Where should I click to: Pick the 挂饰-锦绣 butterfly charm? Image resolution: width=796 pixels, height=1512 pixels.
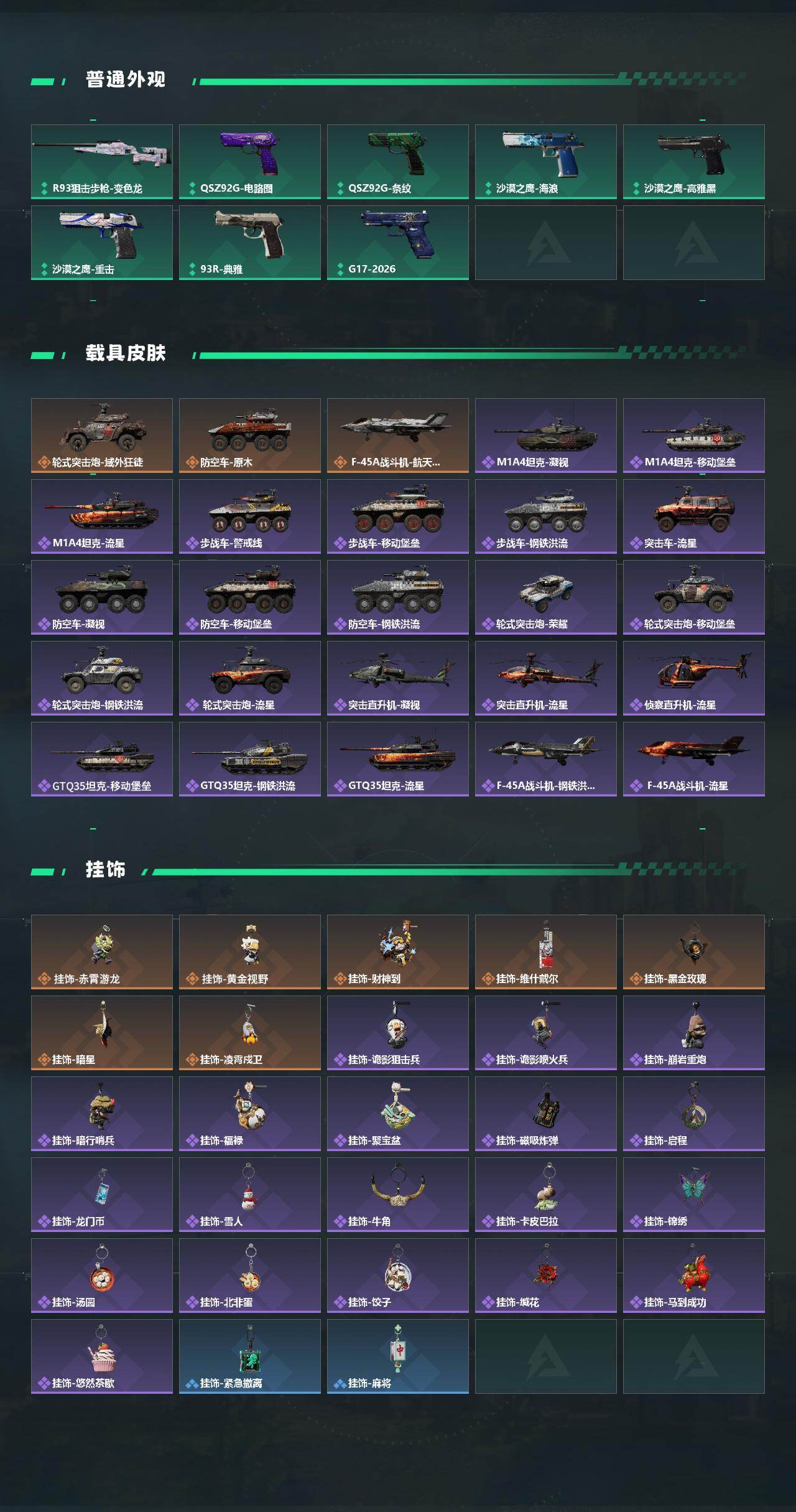pyautogui.click(x=694, y=1195)
